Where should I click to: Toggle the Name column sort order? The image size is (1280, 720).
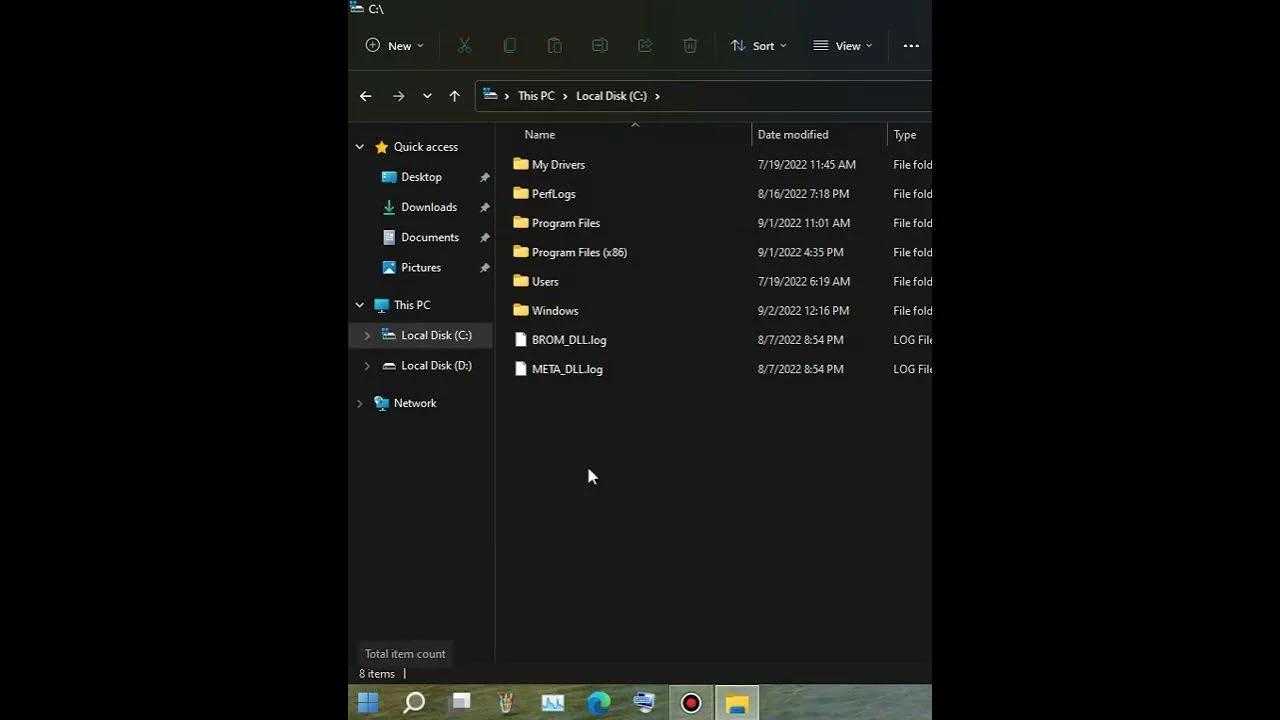pyautogui.click(x=539, y=134)
